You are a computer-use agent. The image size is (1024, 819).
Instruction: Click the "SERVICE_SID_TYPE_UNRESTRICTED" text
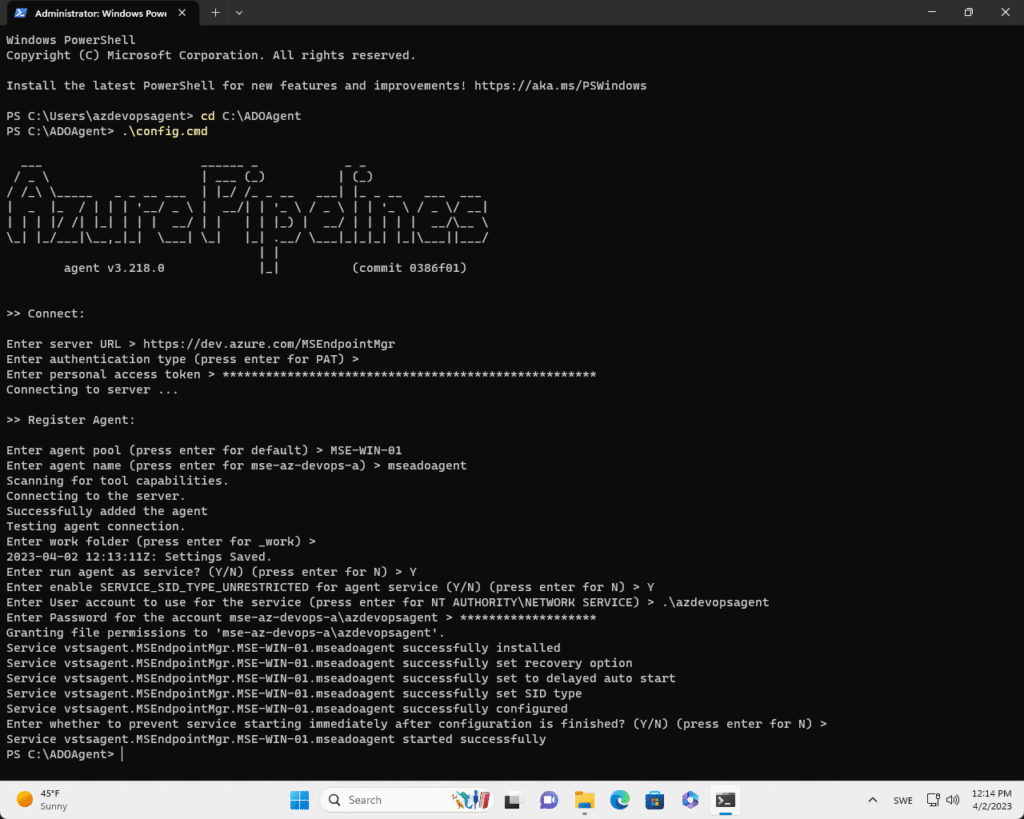pos(204,587)
